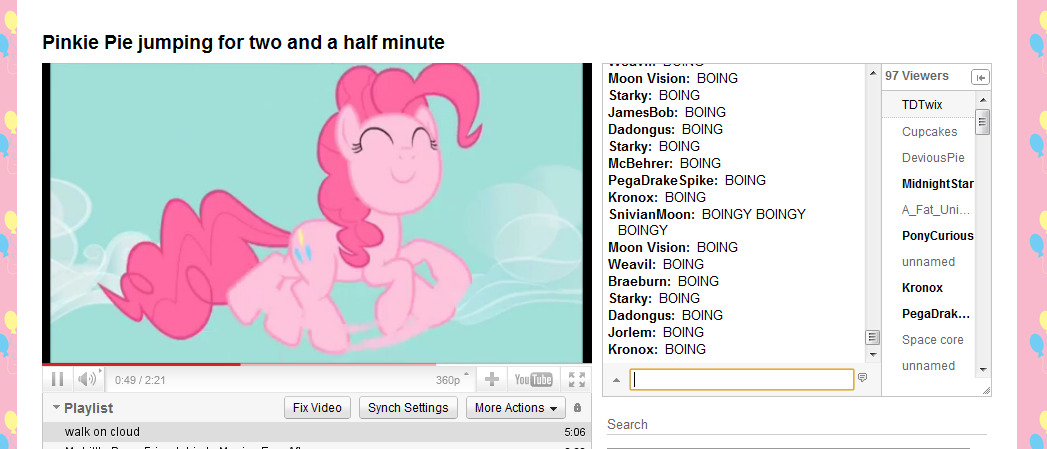
Task: Click the Braeburn name in chat
Action: 641,281
